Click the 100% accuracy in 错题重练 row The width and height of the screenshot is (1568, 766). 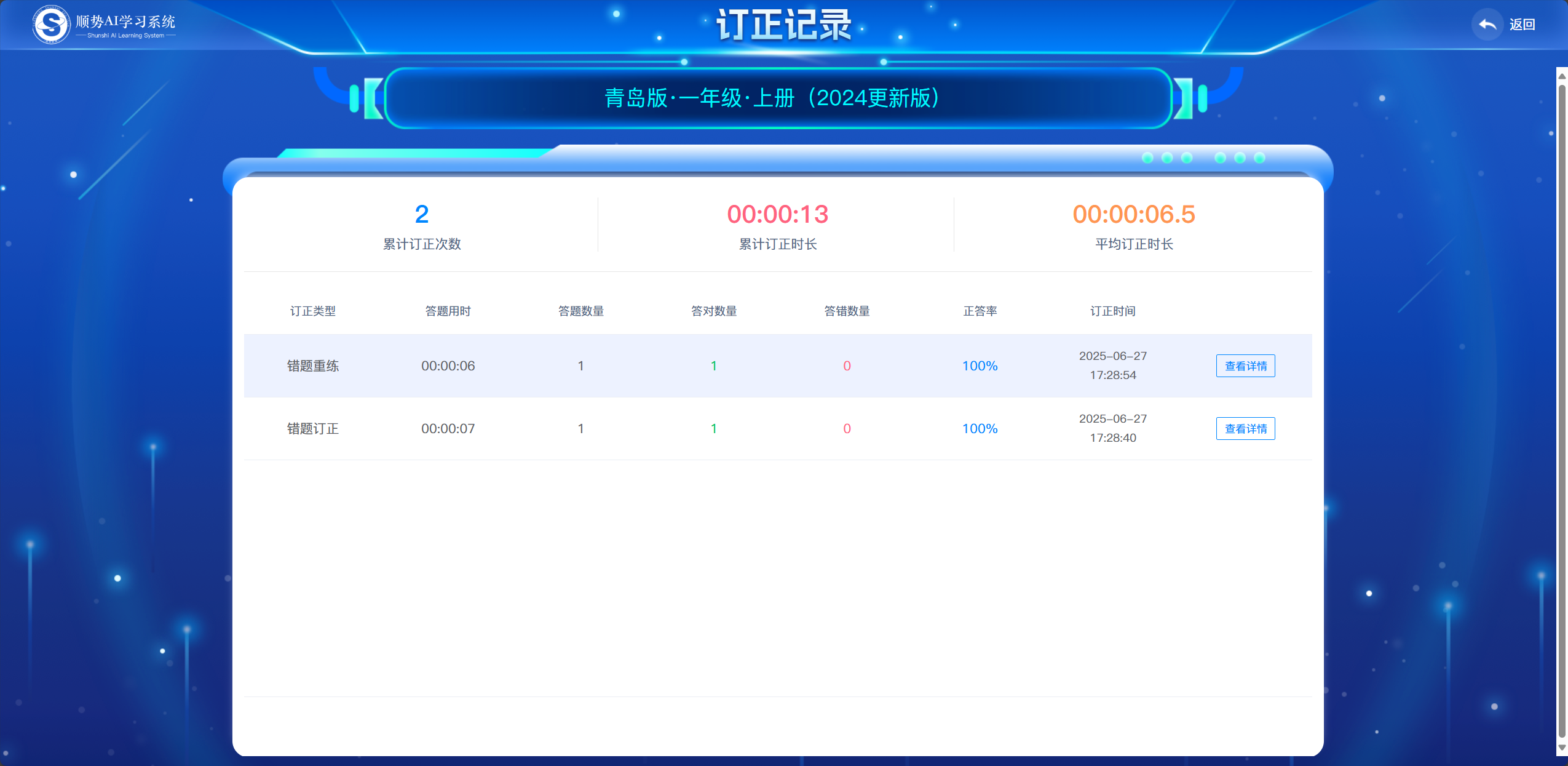coord(980,366)
